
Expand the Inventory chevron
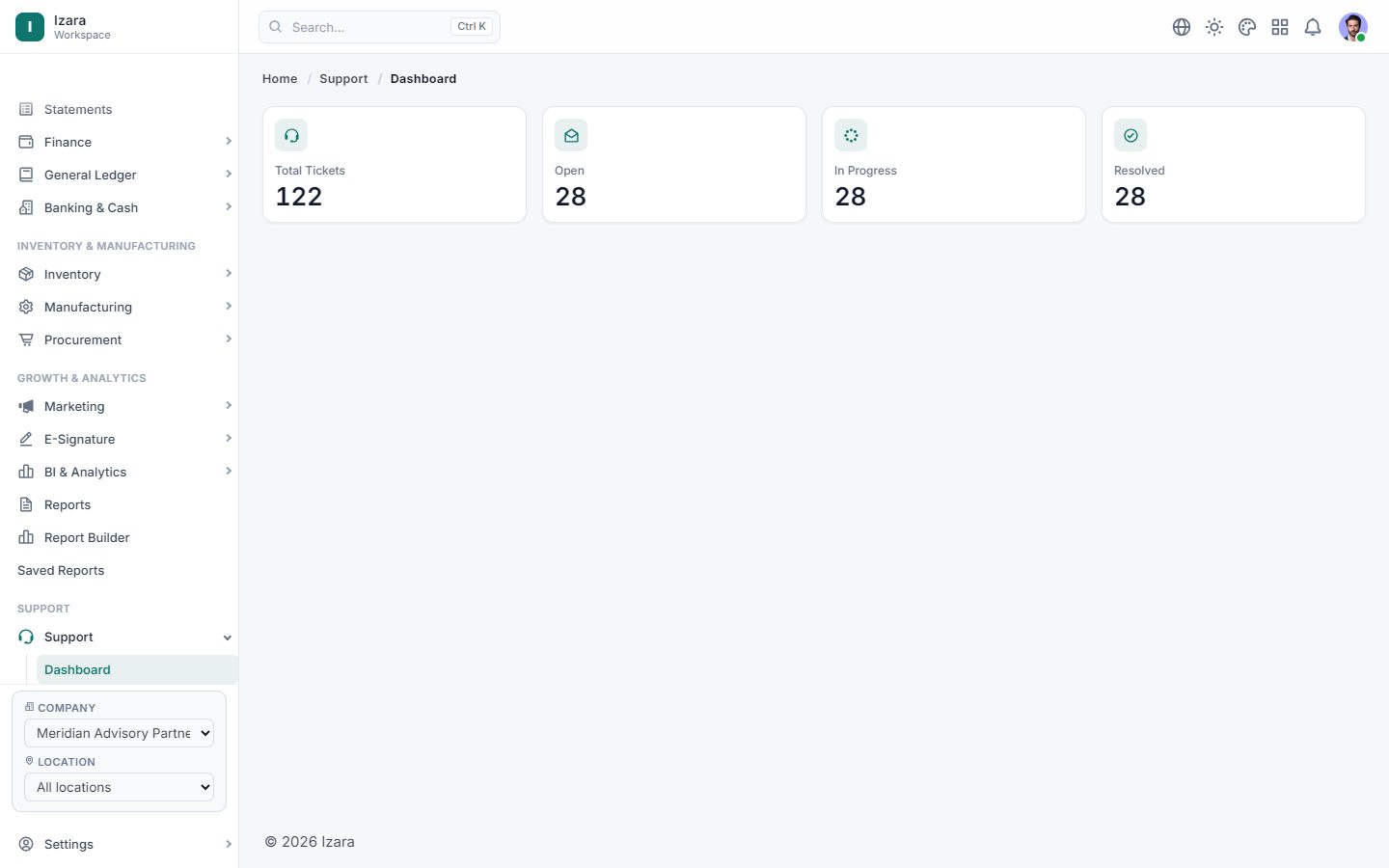coord(229,274)
